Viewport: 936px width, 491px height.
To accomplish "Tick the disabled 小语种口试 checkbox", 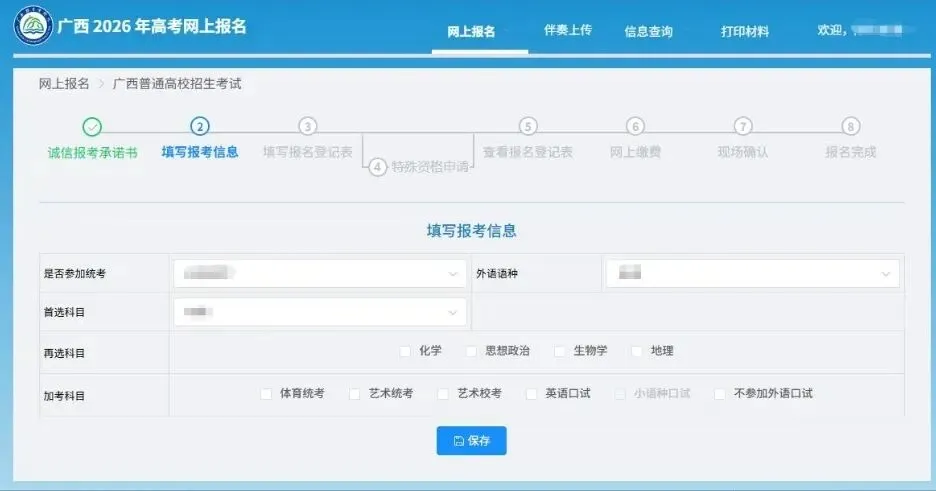I will [620, 394].
